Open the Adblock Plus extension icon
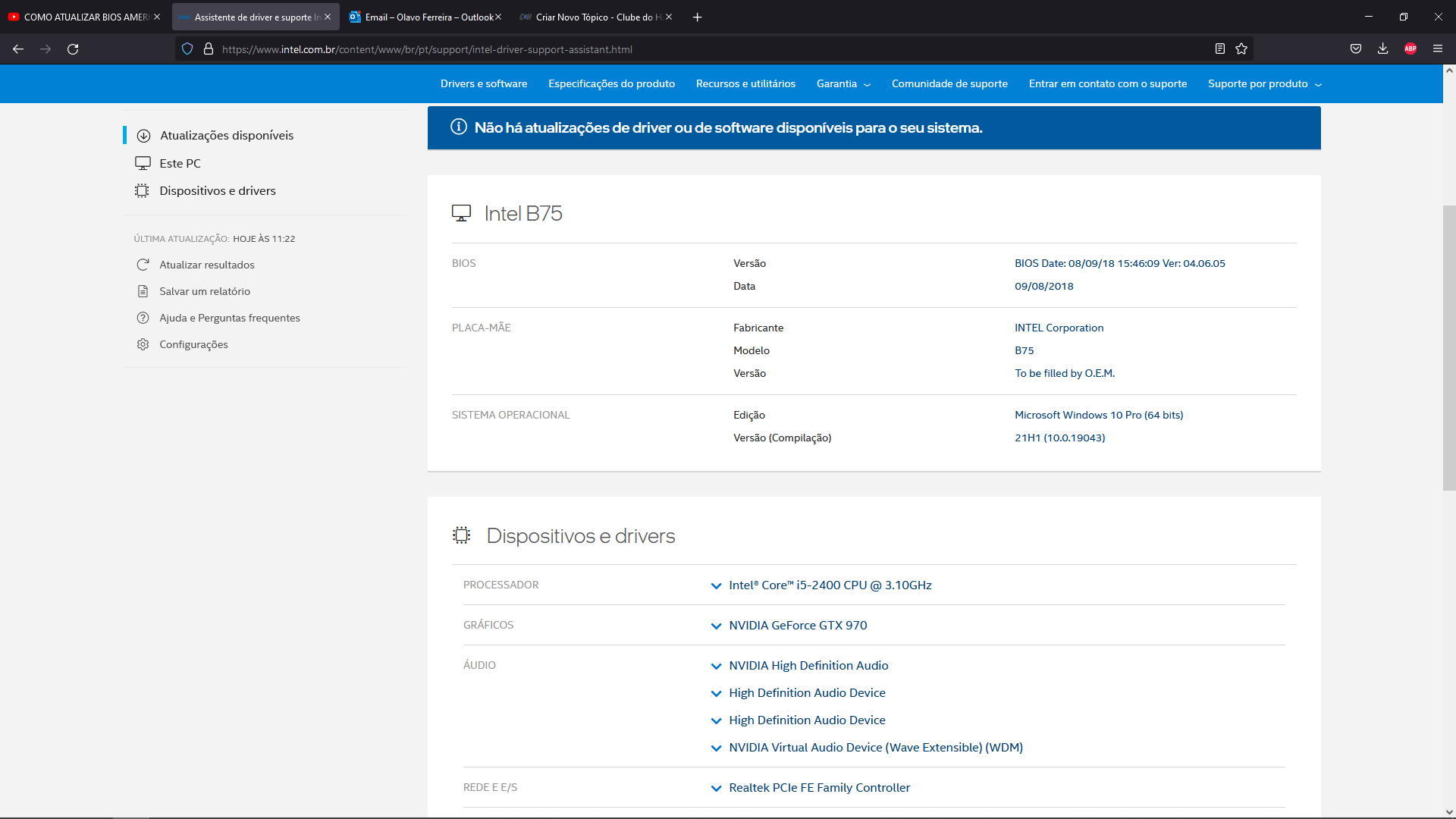Viewport: 1456px width, 819px height. click(x=1410, y=49)
